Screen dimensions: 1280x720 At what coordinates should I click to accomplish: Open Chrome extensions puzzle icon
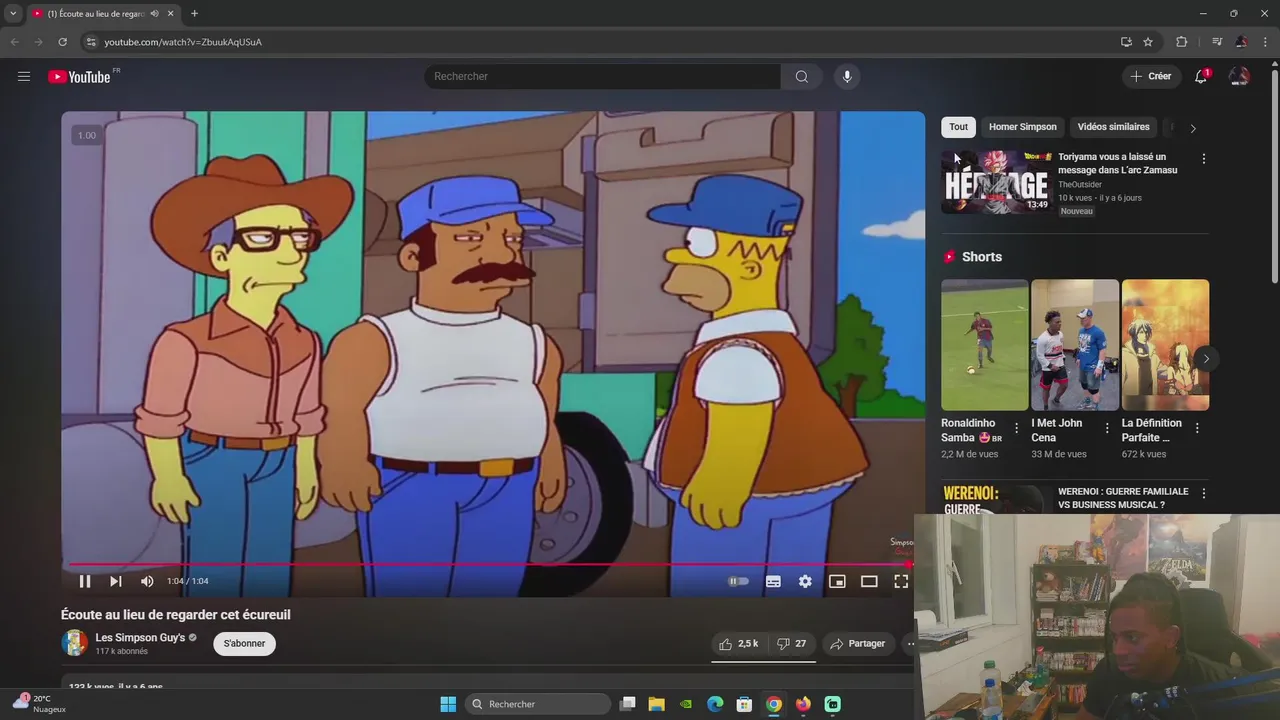[x=1181, y=42]
